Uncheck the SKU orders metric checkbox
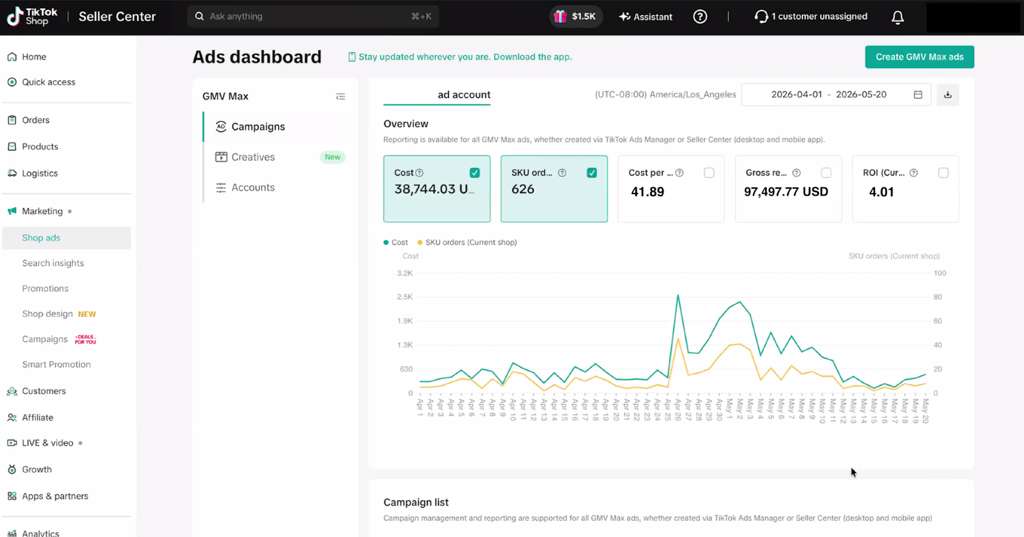 (x=592, y=172)
